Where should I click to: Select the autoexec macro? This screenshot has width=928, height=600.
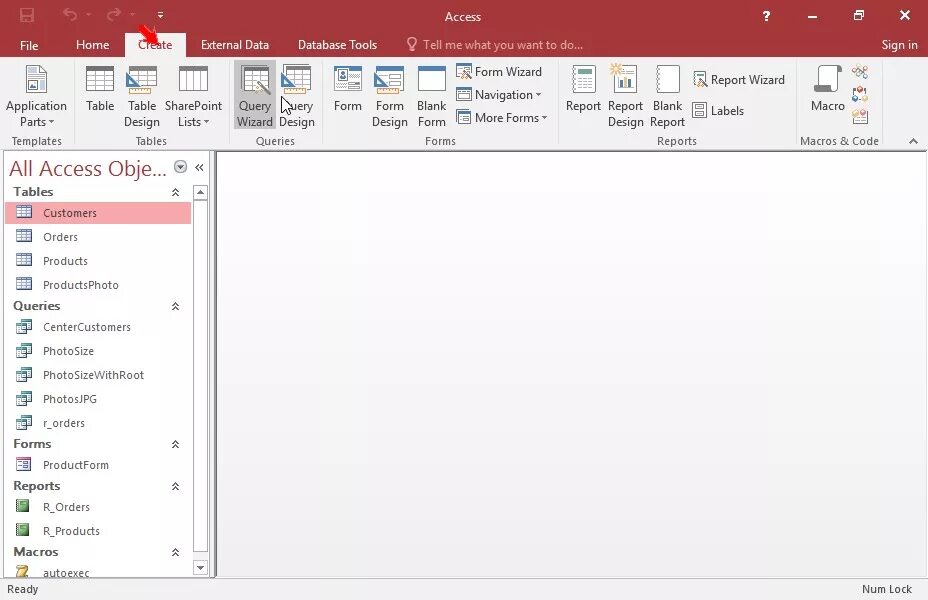[x=98, y=572]
